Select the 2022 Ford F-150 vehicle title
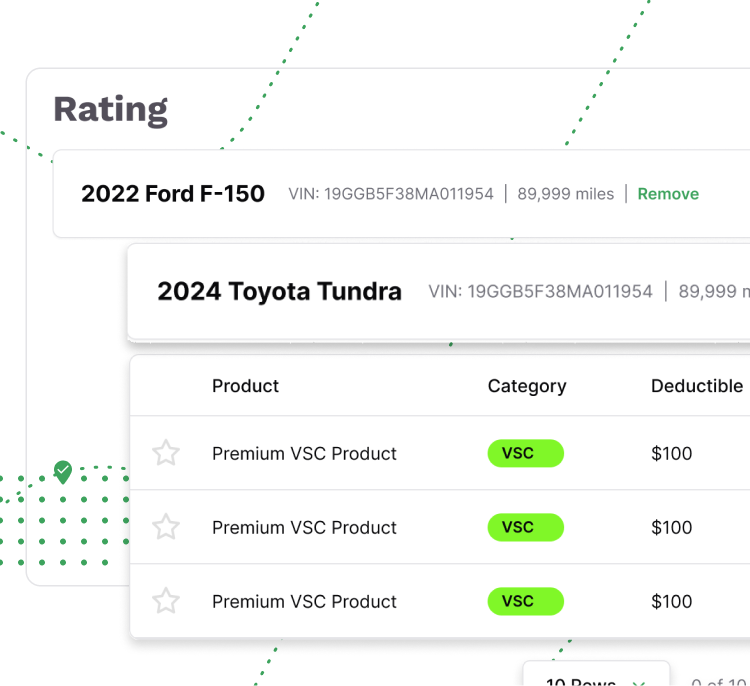This screenshot has height=686, width=750. tap(173, 194)
